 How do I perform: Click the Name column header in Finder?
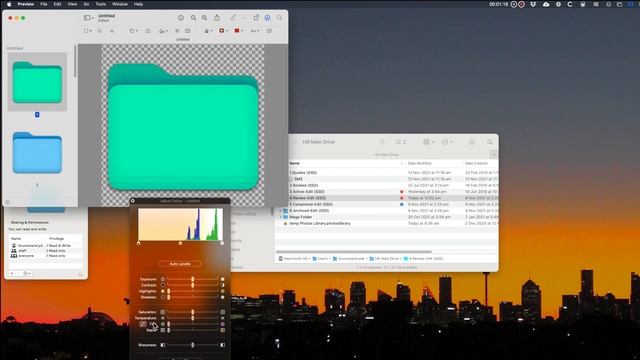(295, 163)
